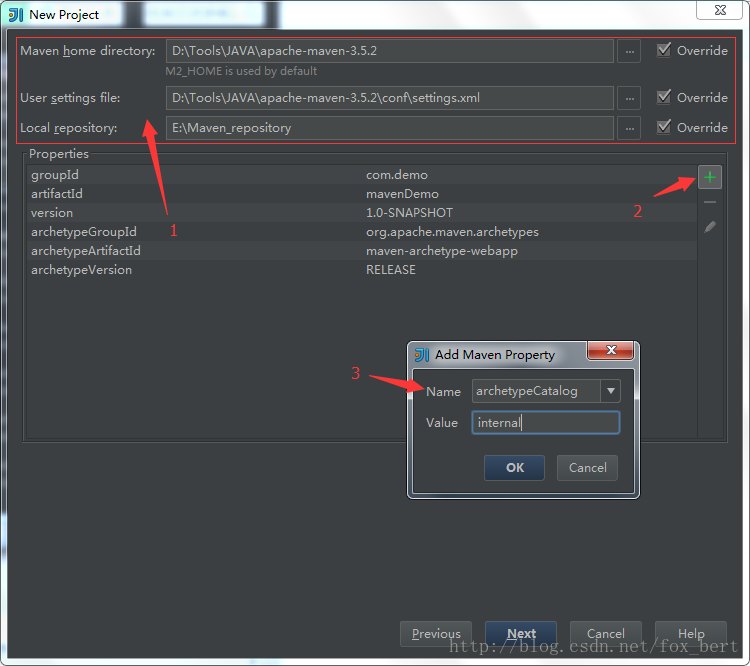The height and width of the screenshot is (666, 750).
Task: Close the New Project window
Action: (720, 10)
